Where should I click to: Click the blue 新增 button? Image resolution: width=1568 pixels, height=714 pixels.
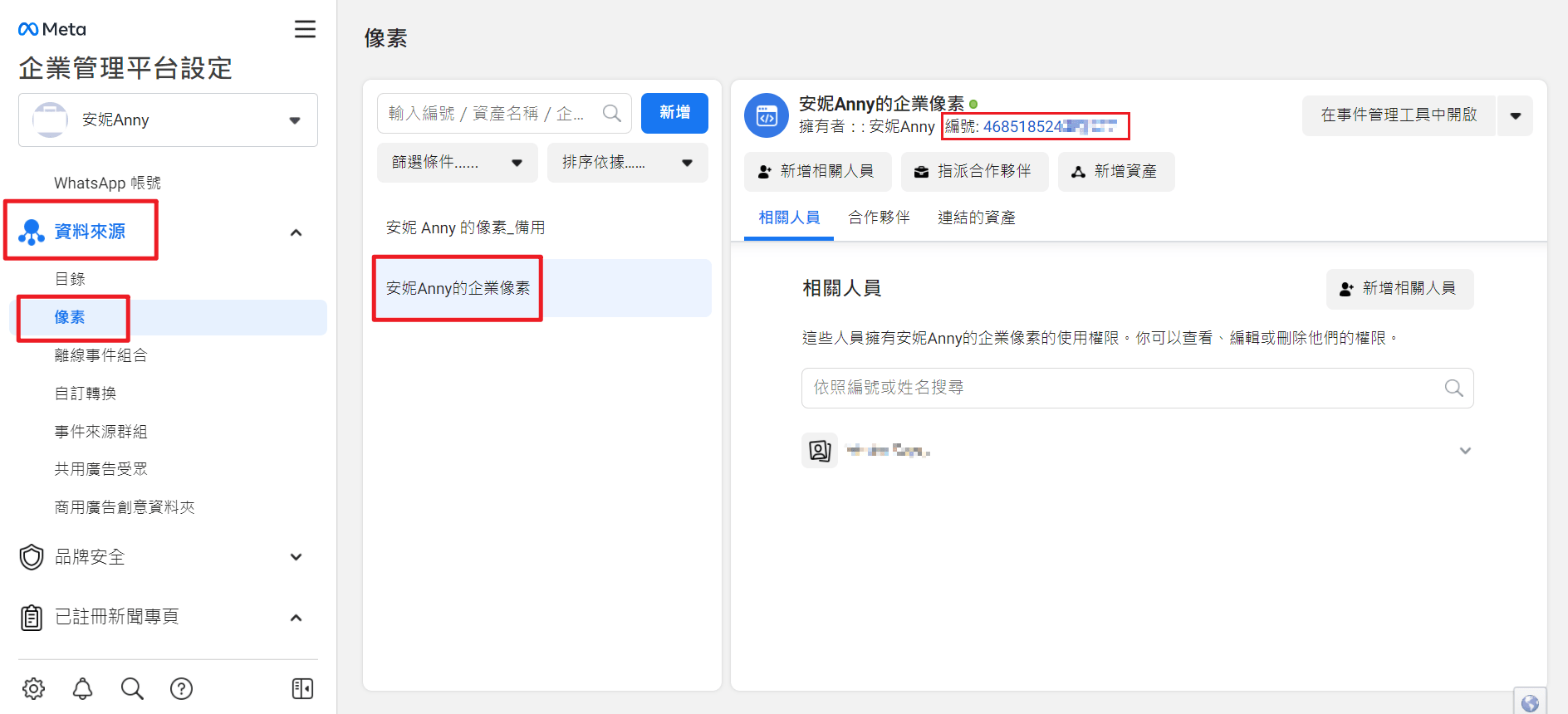(674, 113)
